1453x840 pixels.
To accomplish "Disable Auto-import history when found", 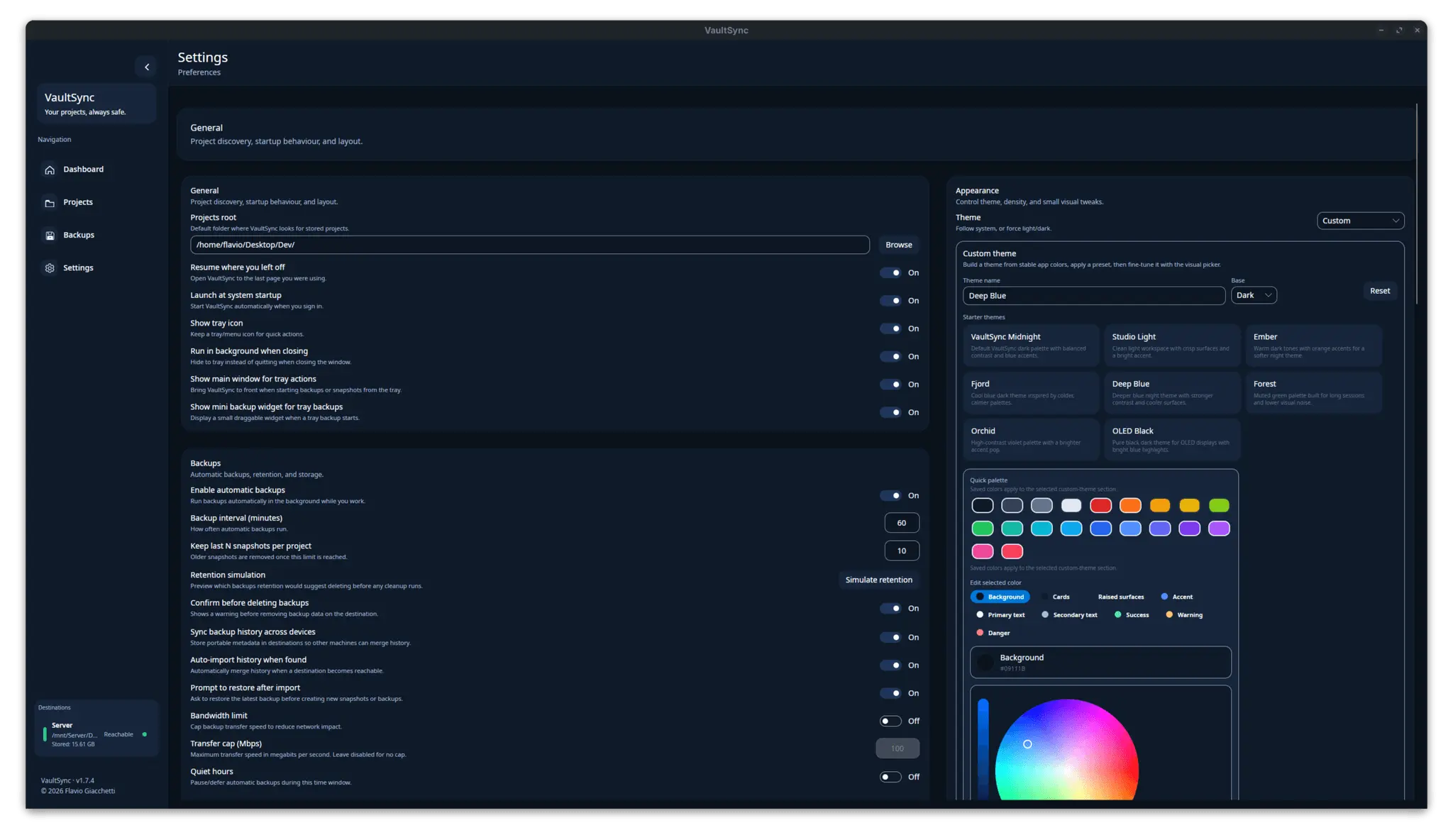I will coord(890,665).
